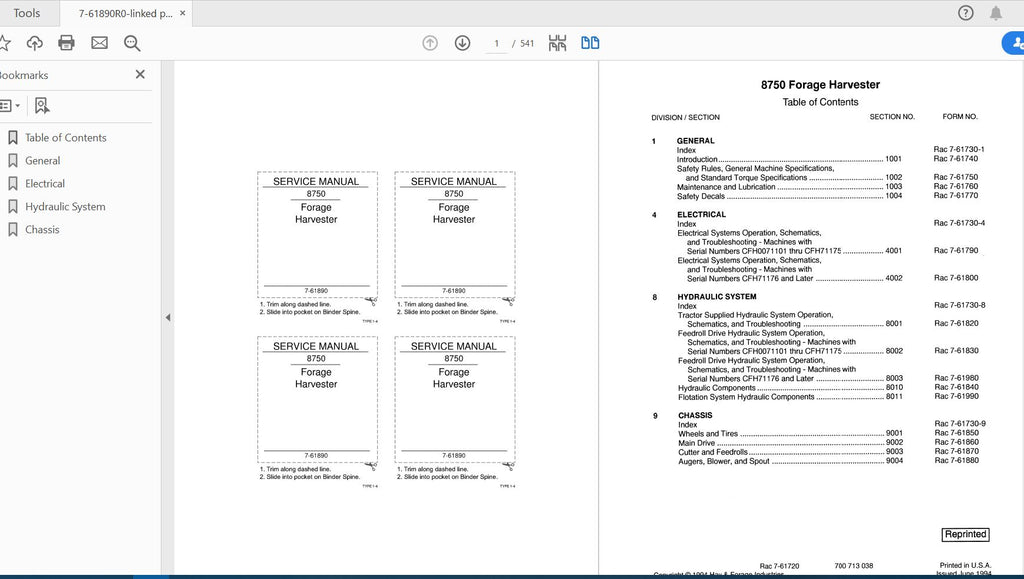Click the GENERAL section heading
Screen dimensions: 1024x579
tap(696, 140)
